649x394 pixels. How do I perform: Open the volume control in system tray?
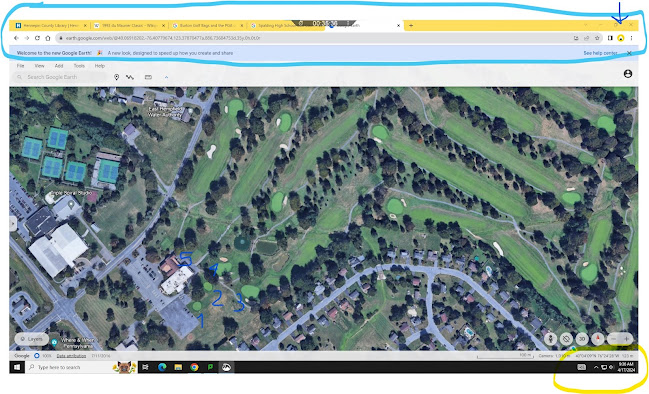pyautogui.click(x=611, y=367)
